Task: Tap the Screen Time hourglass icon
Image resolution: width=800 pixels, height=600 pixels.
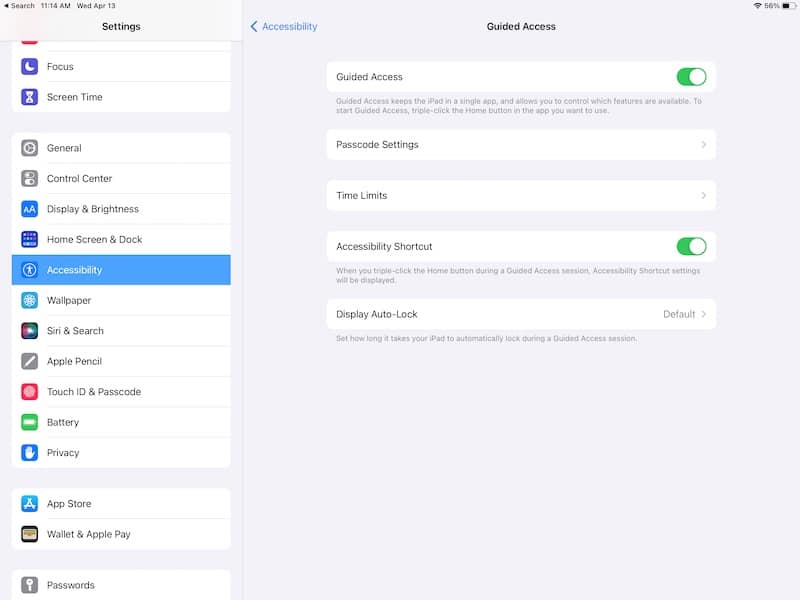Action: click(x=30, y=97)
